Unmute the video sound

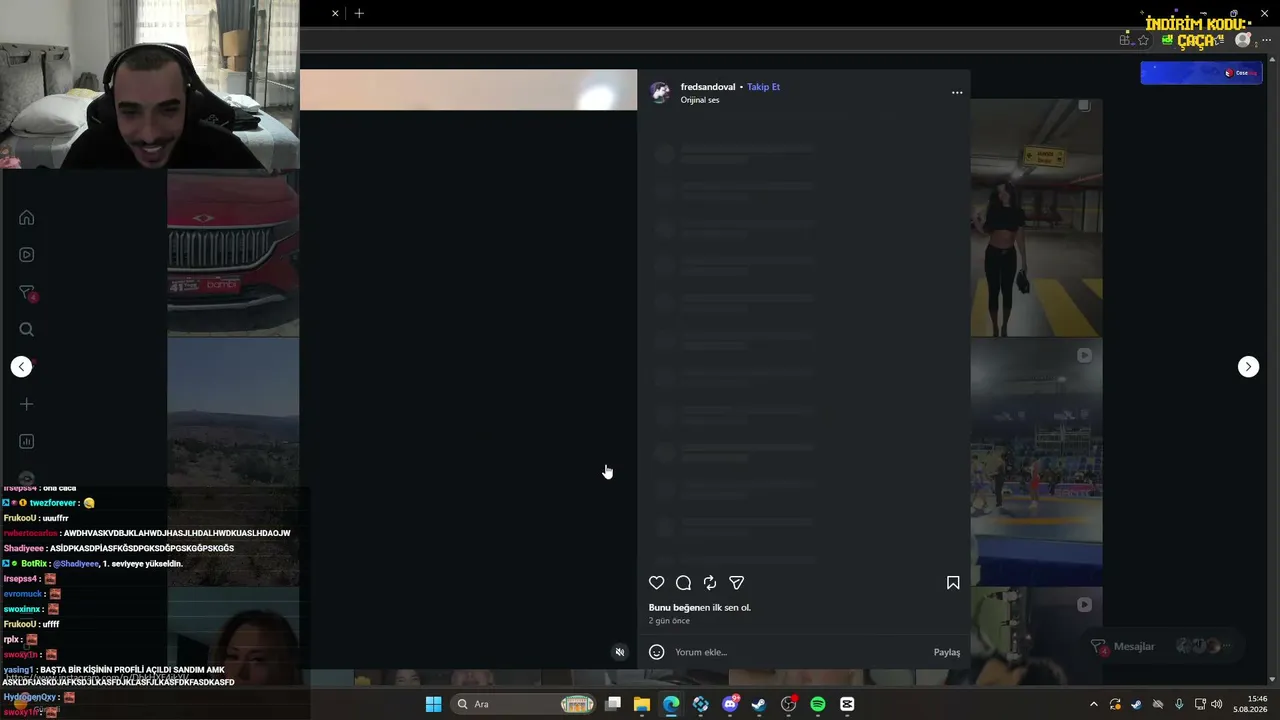tap(620, 652)
